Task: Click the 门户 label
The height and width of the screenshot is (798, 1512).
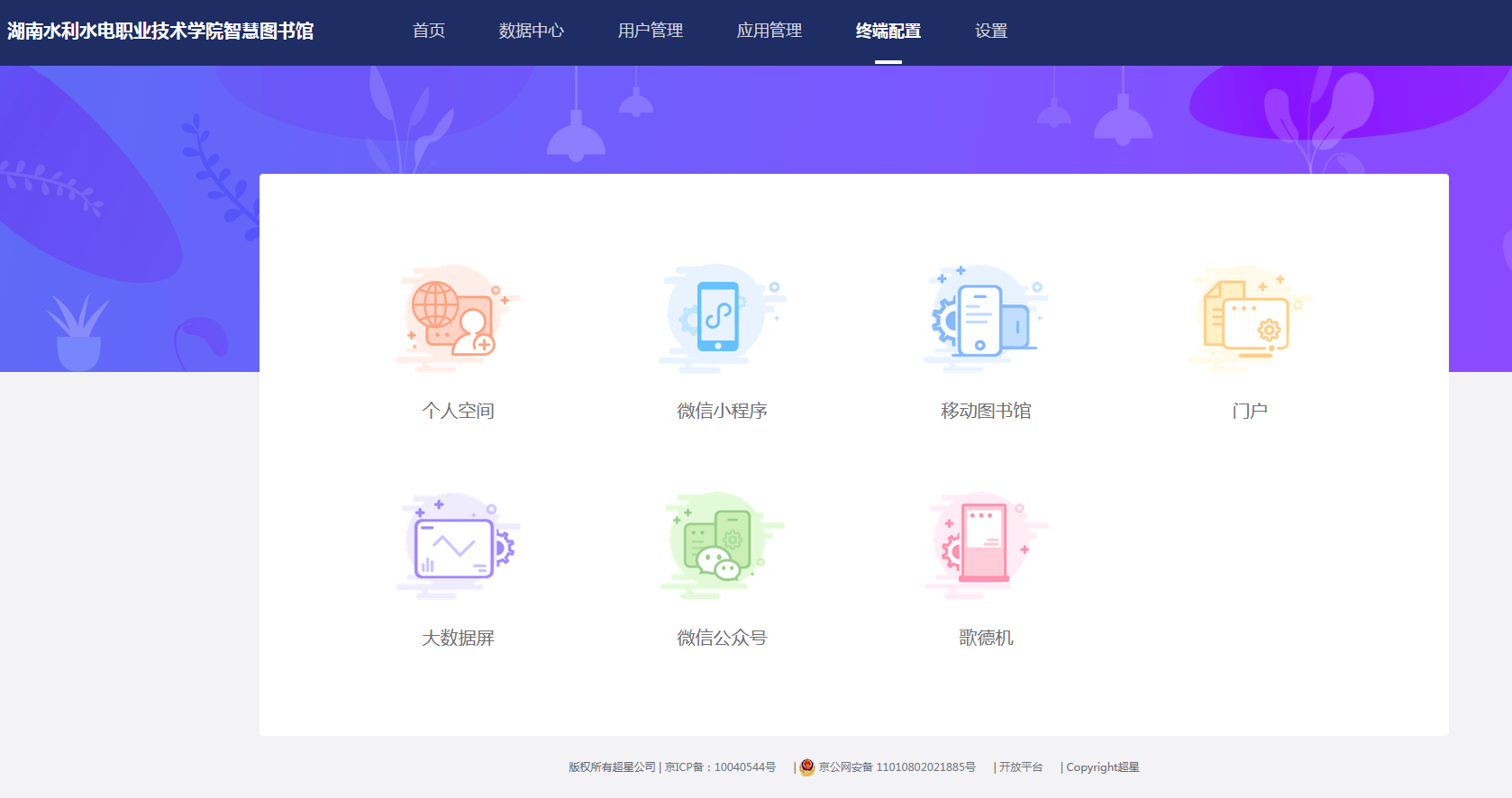Action: [1250, 411]
